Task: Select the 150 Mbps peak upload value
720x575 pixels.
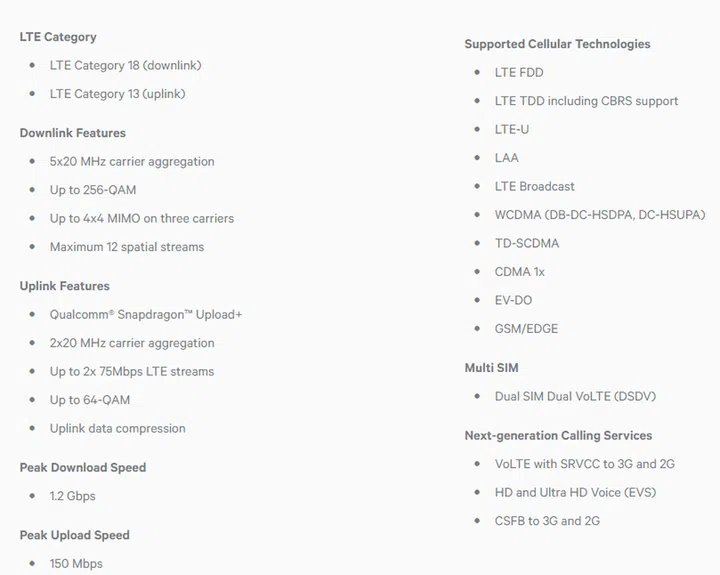Action: click(76, 564)
